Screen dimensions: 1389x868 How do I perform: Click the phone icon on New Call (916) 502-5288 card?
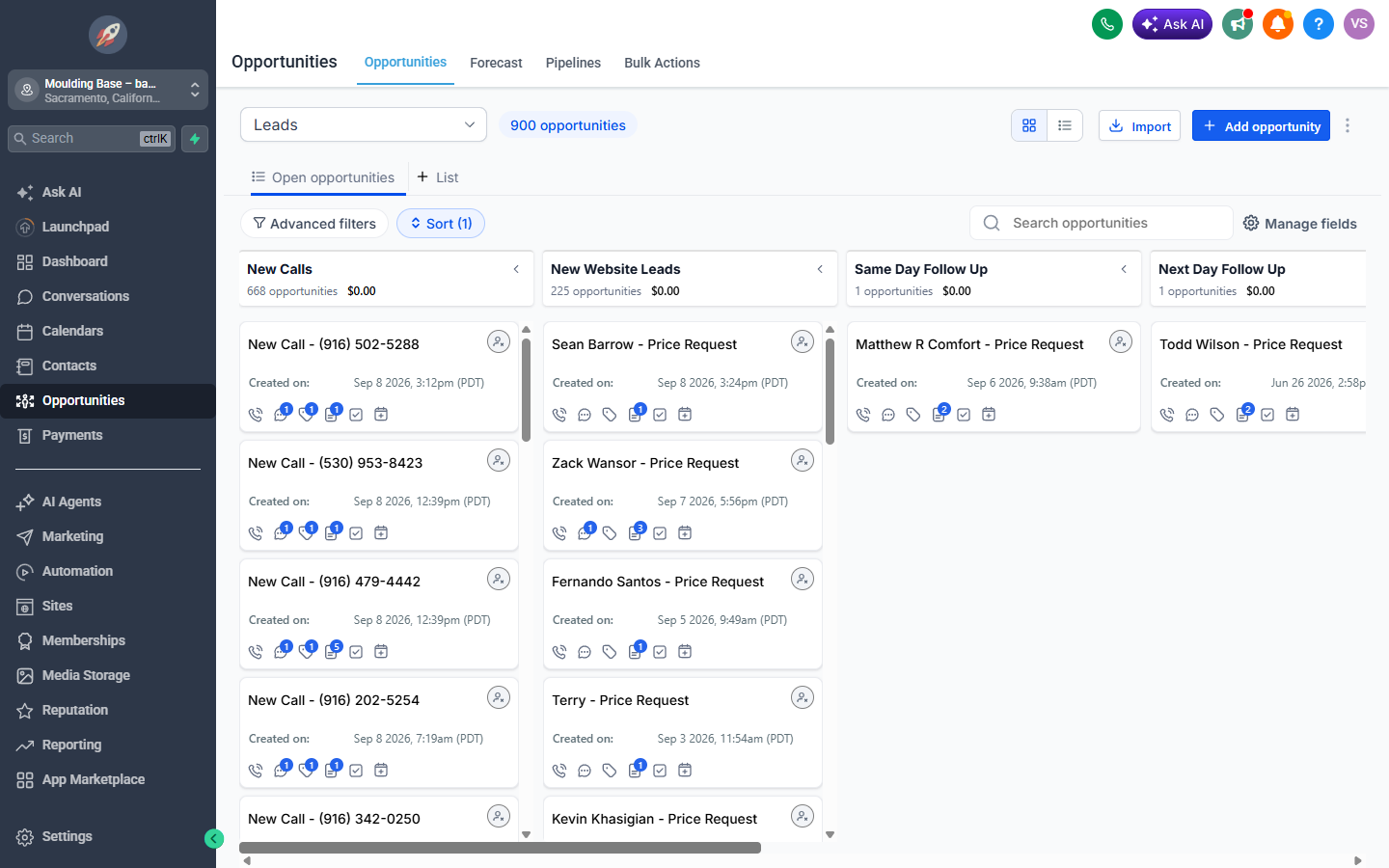tap(256, 415)
